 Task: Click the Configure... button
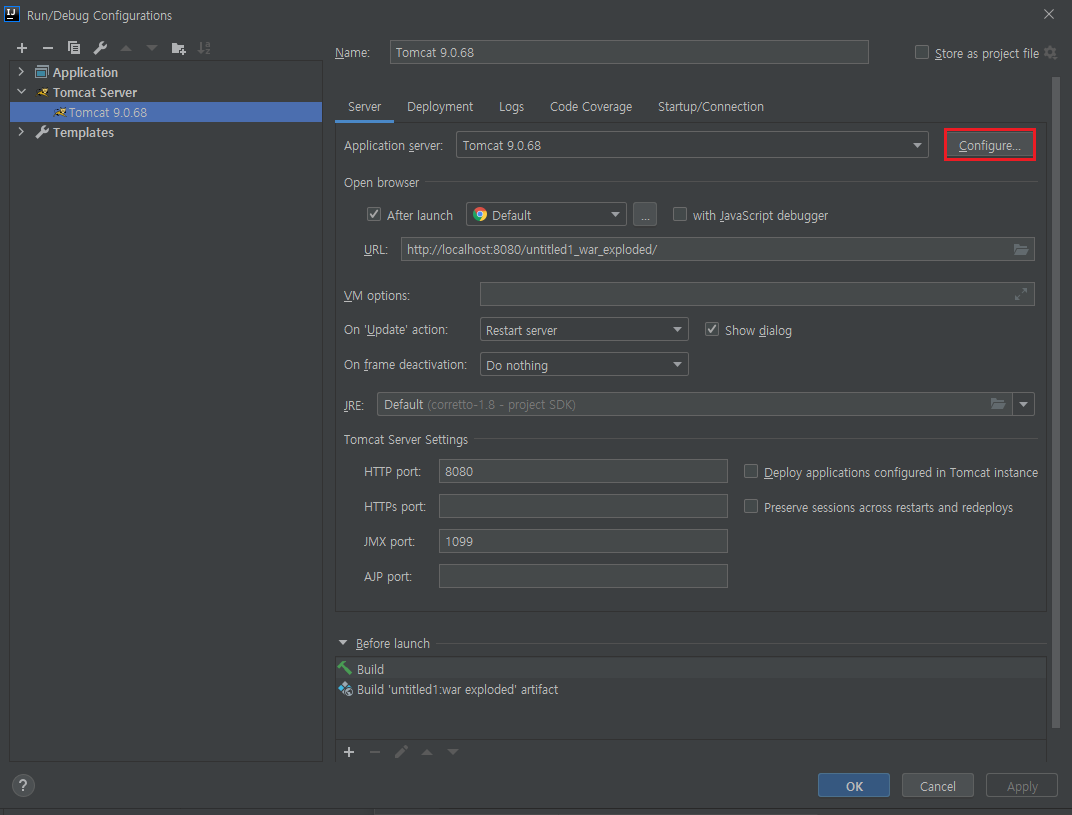click(989, 145)
